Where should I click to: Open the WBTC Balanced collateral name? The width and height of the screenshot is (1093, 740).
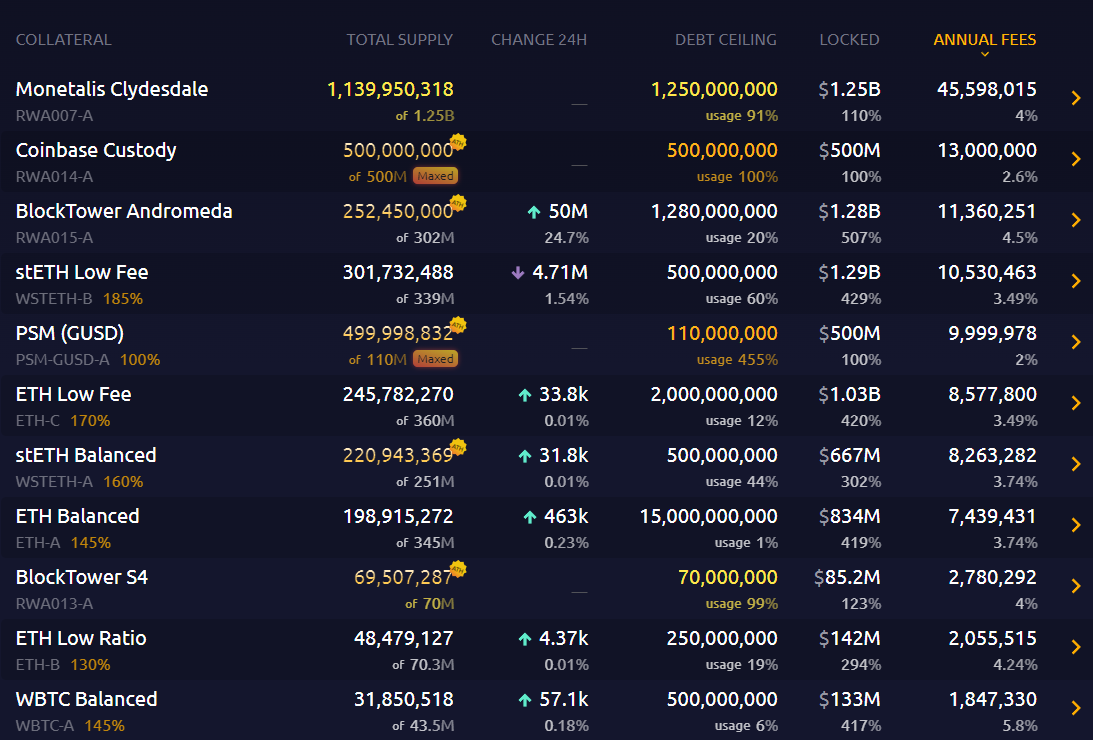86,699
